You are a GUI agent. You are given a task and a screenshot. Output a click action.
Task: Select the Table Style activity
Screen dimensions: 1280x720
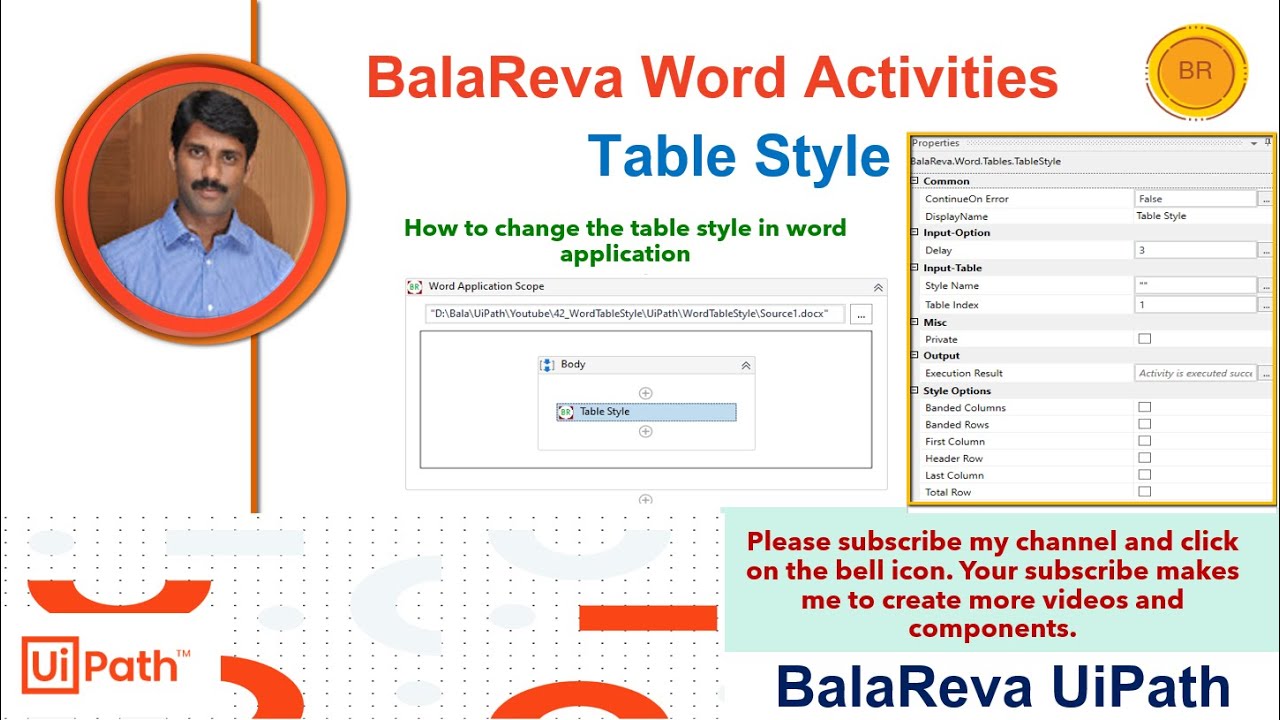click(x=646, y=412)
